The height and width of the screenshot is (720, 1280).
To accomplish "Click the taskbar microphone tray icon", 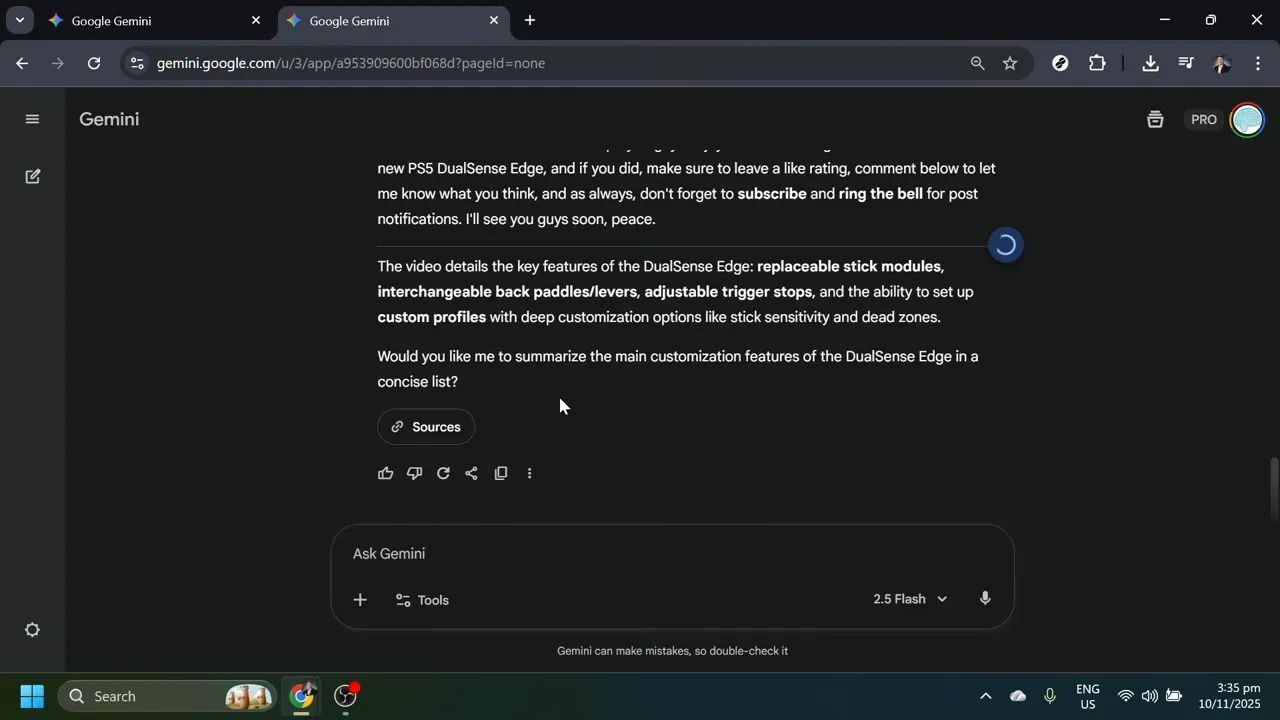I will tap(1050, 696).
